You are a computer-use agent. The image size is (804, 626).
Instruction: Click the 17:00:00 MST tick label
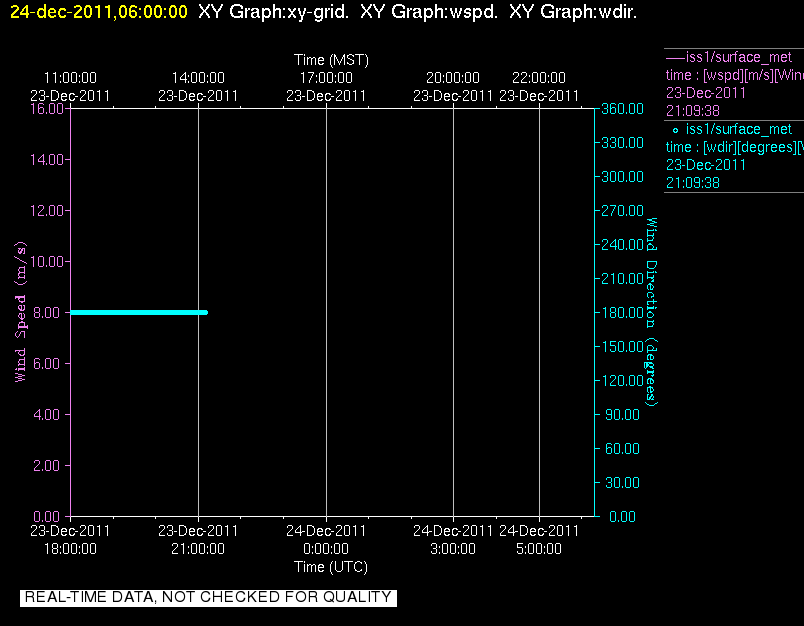coord(326,78)
